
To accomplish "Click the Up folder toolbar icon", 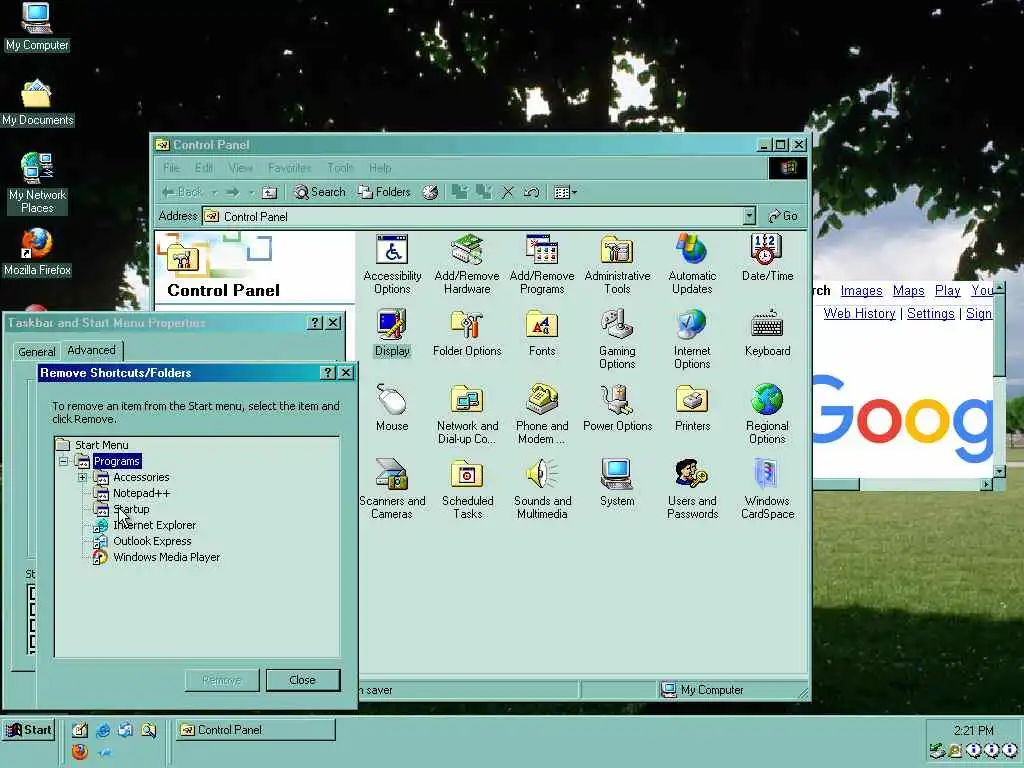I will (269, 192).
